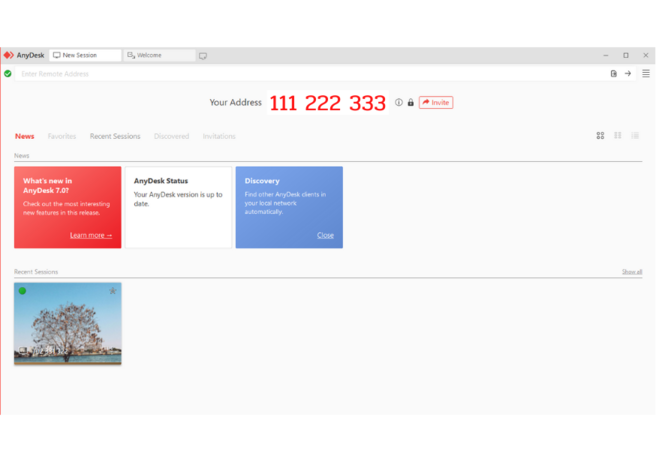Viewport: 656px width, 465px height.
Task: Maximize the AnyDesk window
Action: [626, 55]
